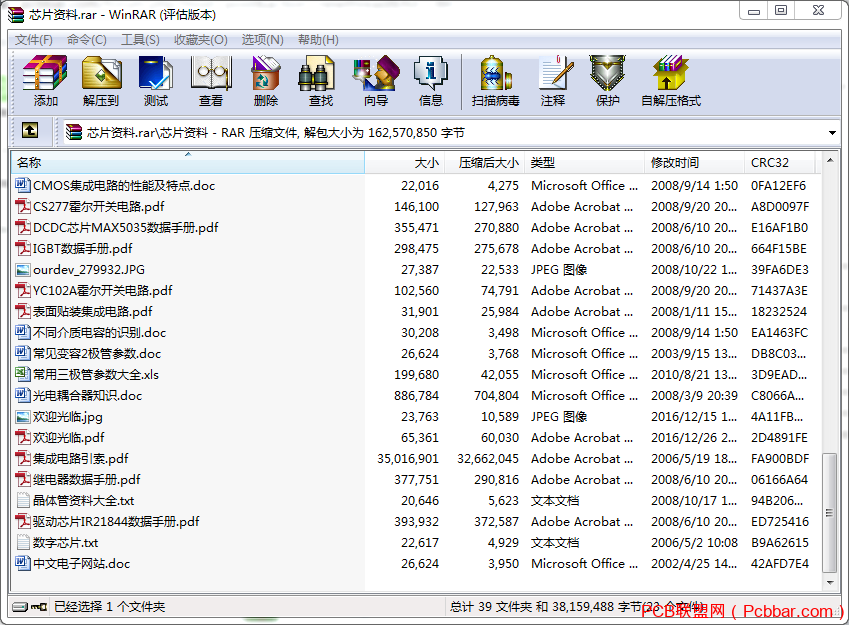849x625 pixels.
Task: Click the PDF icon of 集成电路引索.pdf
Action: point(23,458)
